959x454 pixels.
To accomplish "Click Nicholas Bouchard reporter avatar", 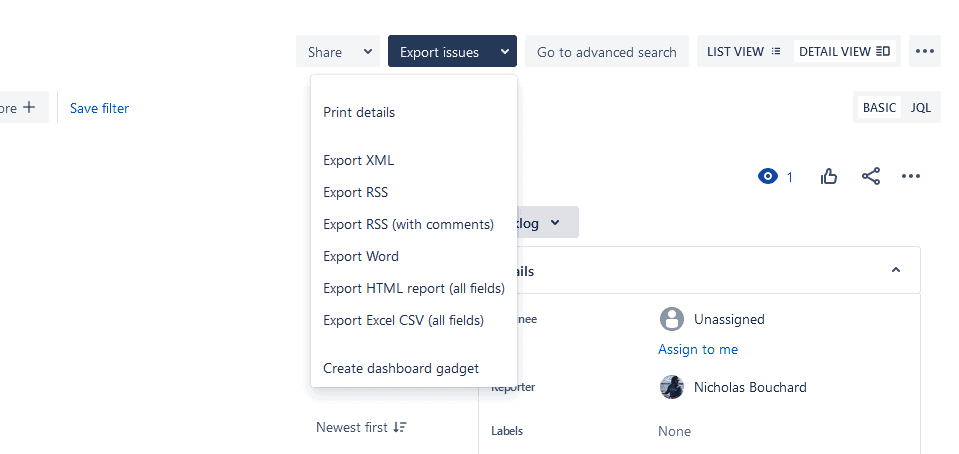I will click(x=672, y=387).
